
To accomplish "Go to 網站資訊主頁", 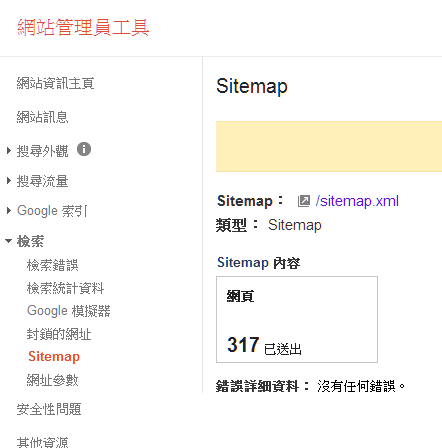I will click(x=55, y=83).
